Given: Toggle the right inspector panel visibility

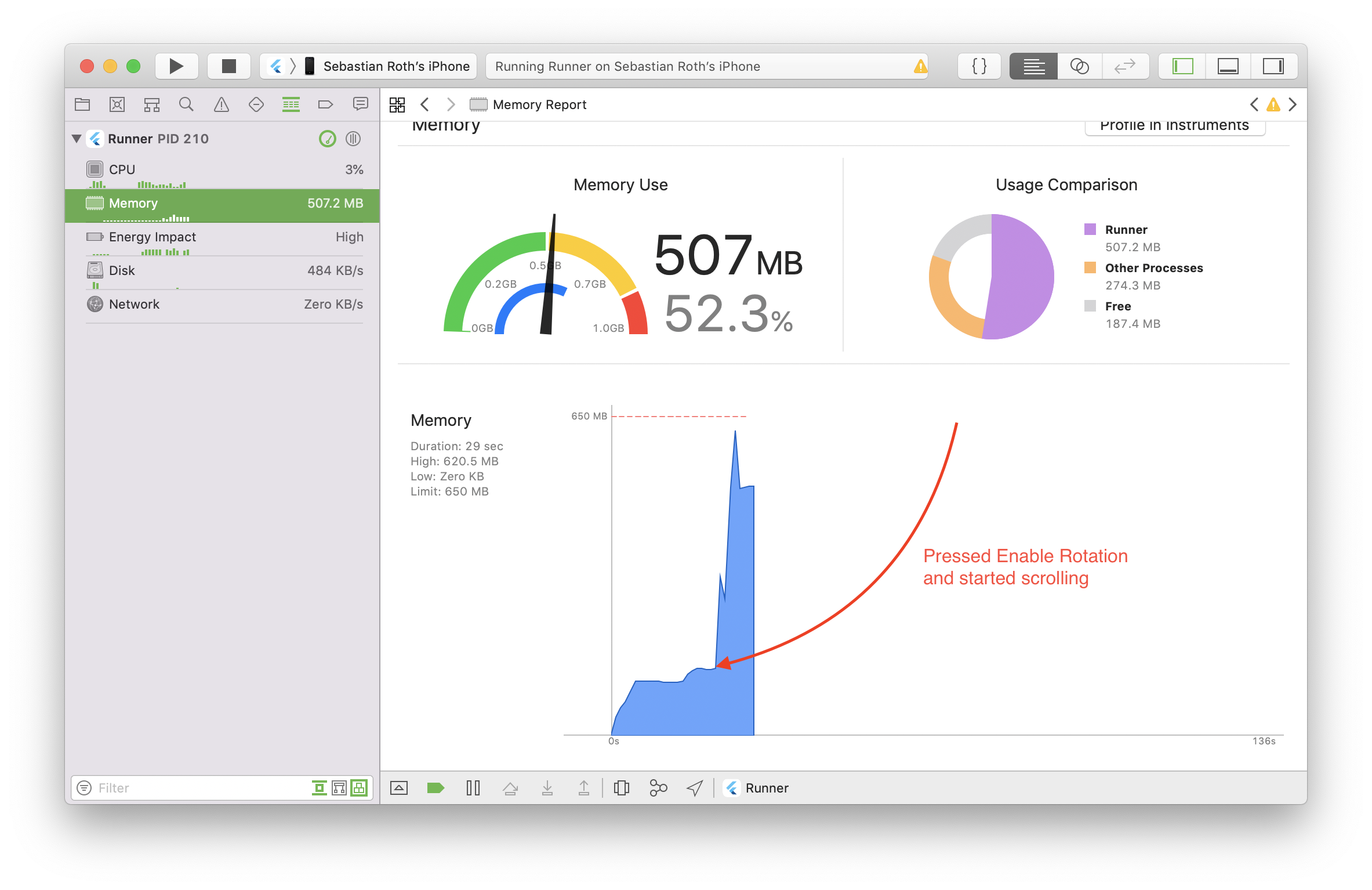Looking at the screenshot, I should pyautogui.click(x=1273, y=66).
